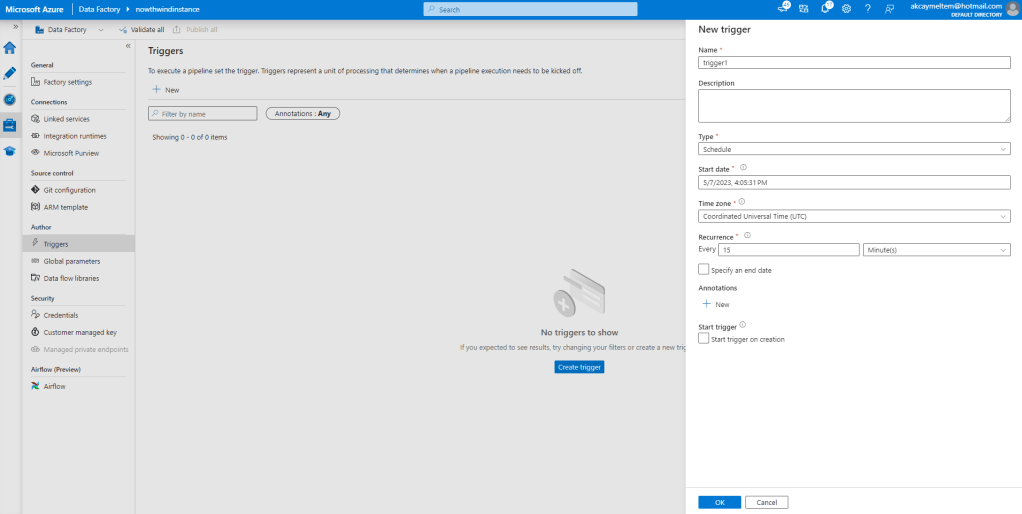Open the Monitor gauge icon

click(10, 99)
